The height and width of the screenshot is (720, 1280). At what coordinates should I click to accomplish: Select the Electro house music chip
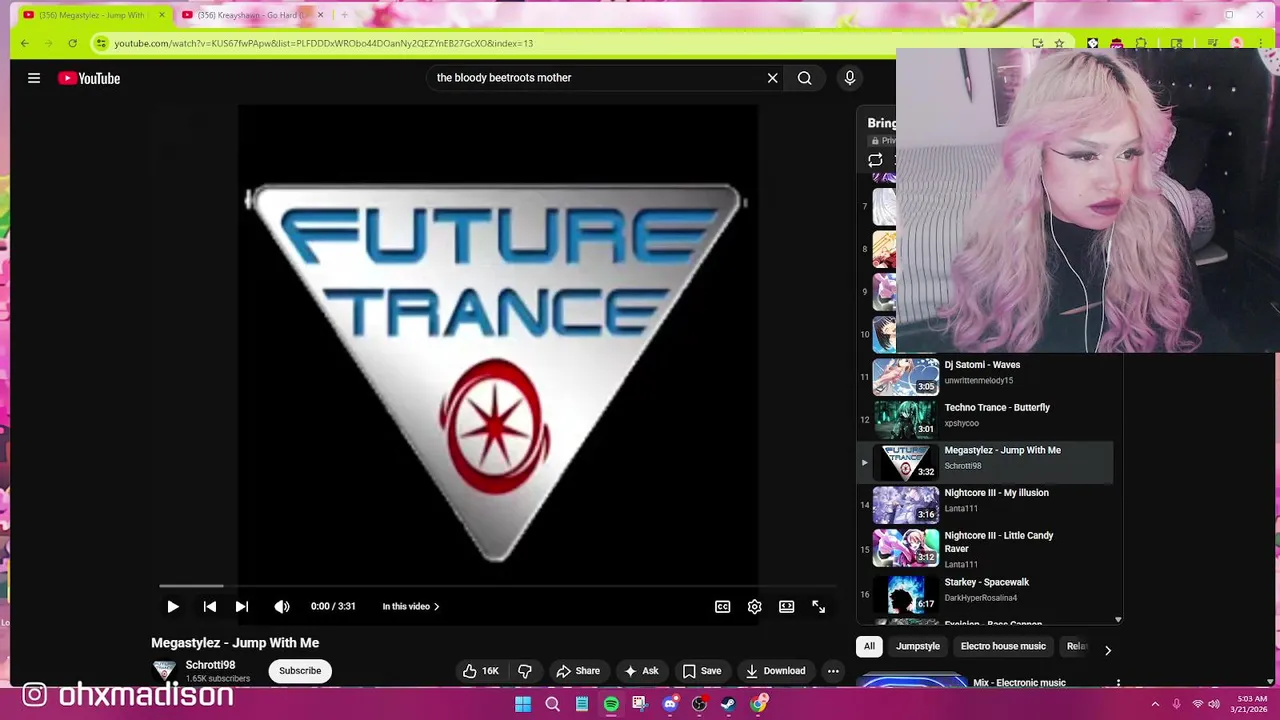point(1003,646)
